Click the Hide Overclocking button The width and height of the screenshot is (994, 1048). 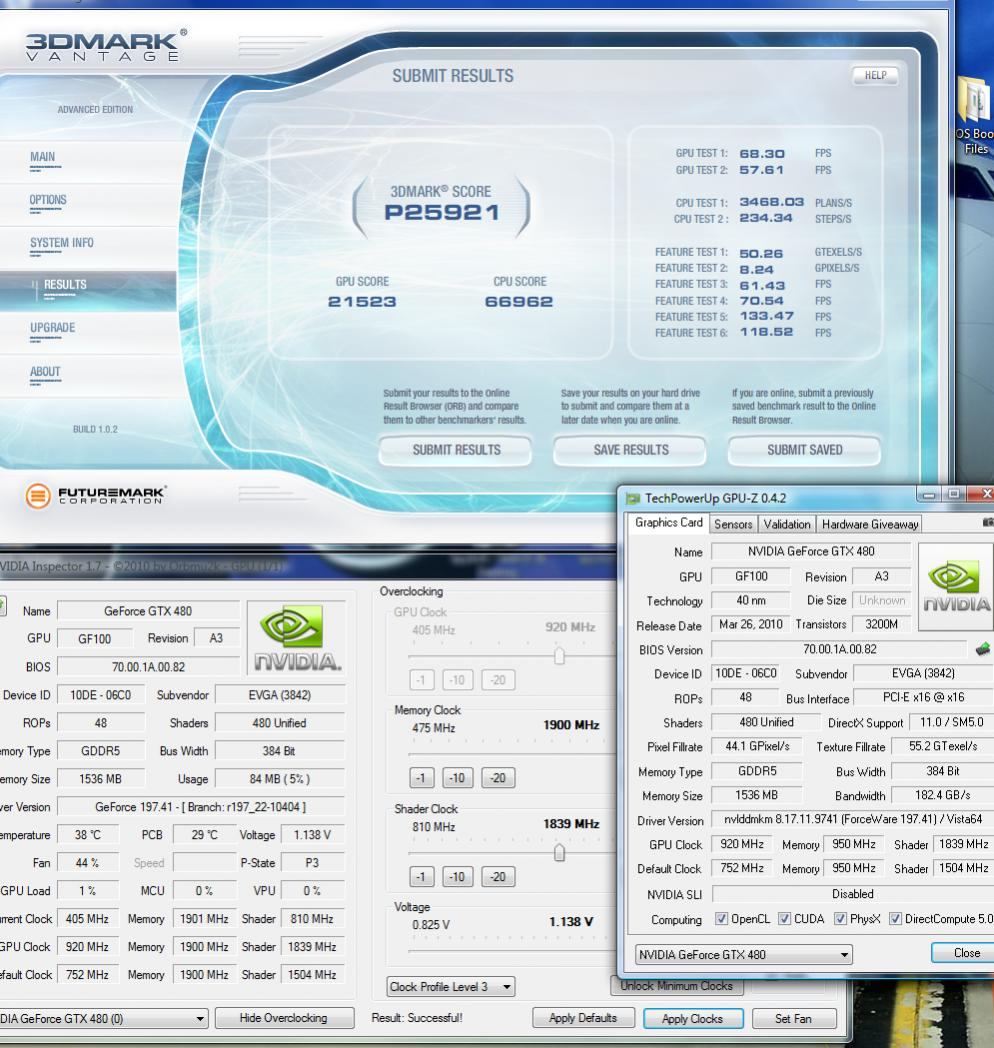(283, 1018)
